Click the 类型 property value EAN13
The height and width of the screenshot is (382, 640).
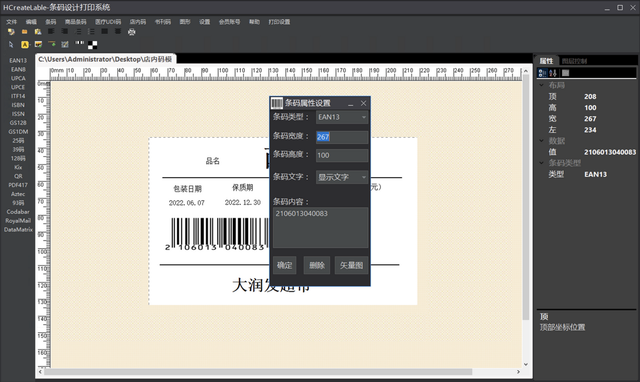pyautogui.click(x=596, y=174)
